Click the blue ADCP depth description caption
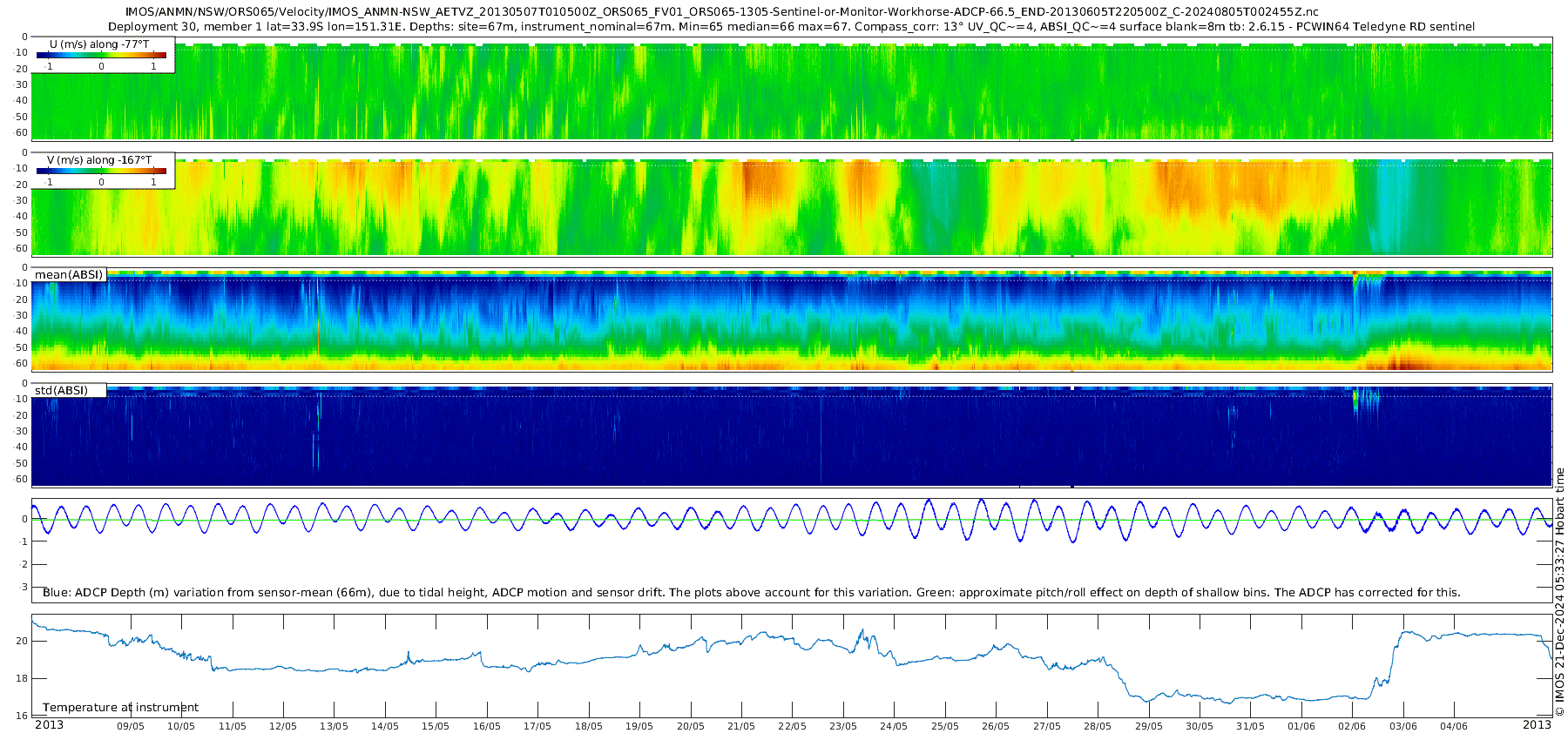1568x740 pixels. (x=751, y=593)
